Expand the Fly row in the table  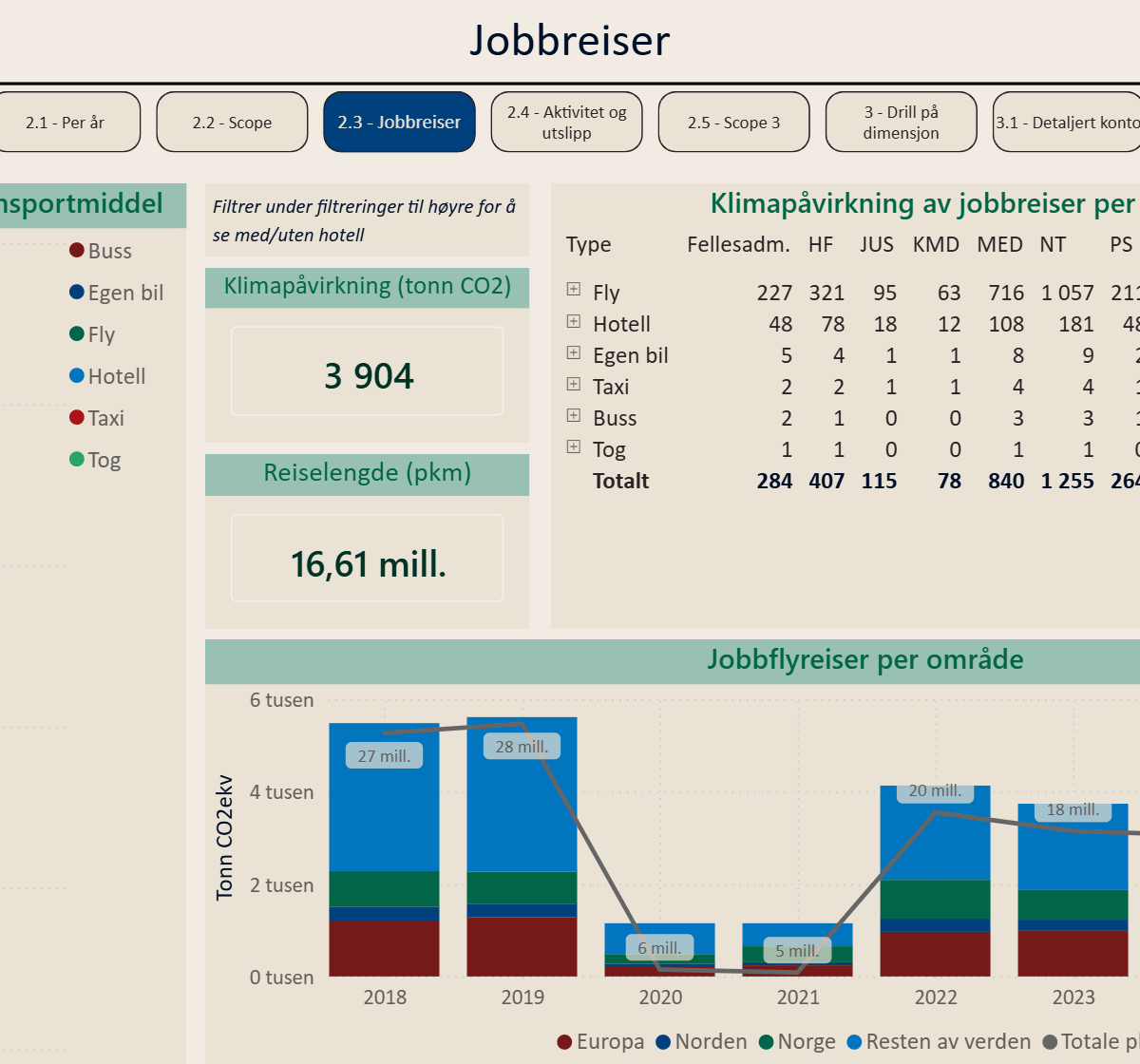(x=573, y=290)
